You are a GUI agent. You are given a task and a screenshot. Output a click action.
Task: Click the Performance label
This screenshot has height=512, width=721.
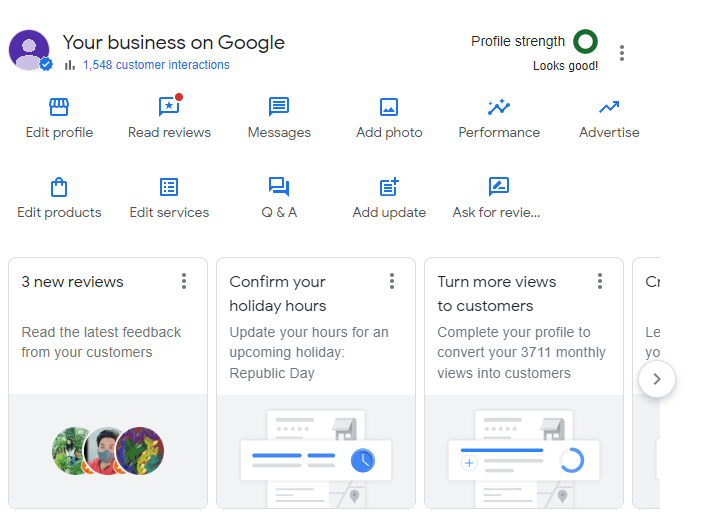[x=499, y=132]
